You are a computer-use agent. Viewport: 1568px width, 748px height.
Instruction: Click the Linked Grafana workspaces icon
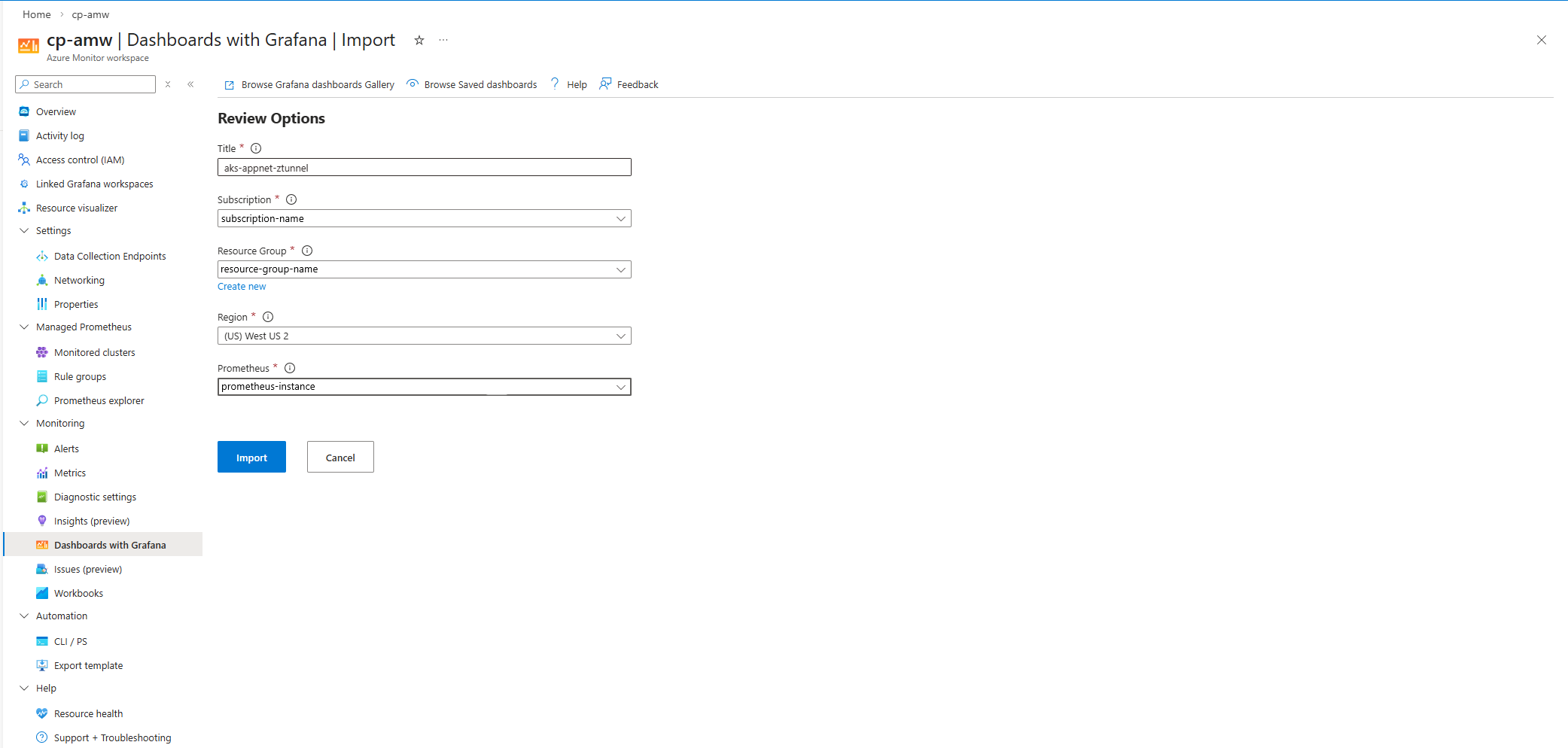(24, 184)
